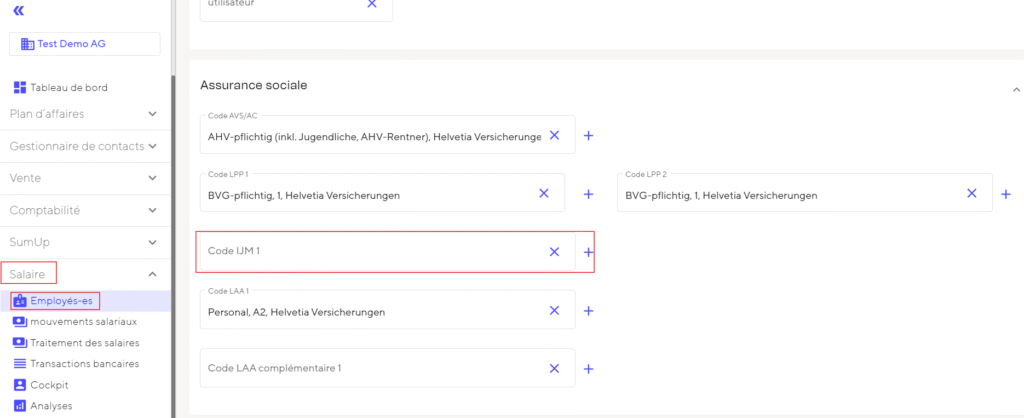Viewport: 1024px width, 418px height.
Task: Select Test Demo AG company button
Action: point(85,44)
